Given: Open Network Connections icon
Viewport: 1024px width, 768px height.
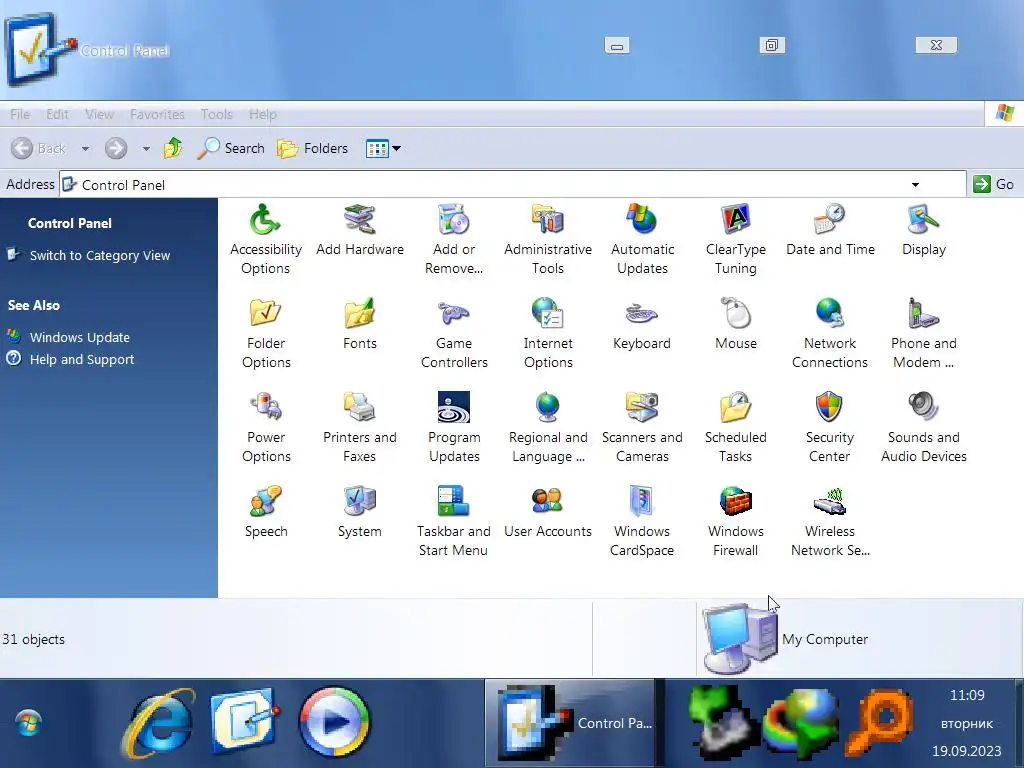Looking at the screenshot, I should pos(830,333).
